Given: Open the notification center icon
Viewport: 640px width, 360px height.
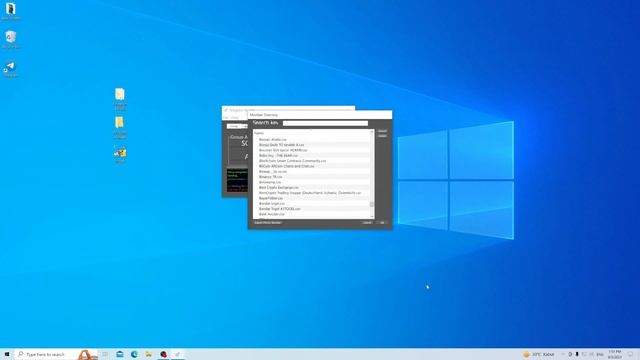Looking at the screenshot, I should [x=631, y=354].
